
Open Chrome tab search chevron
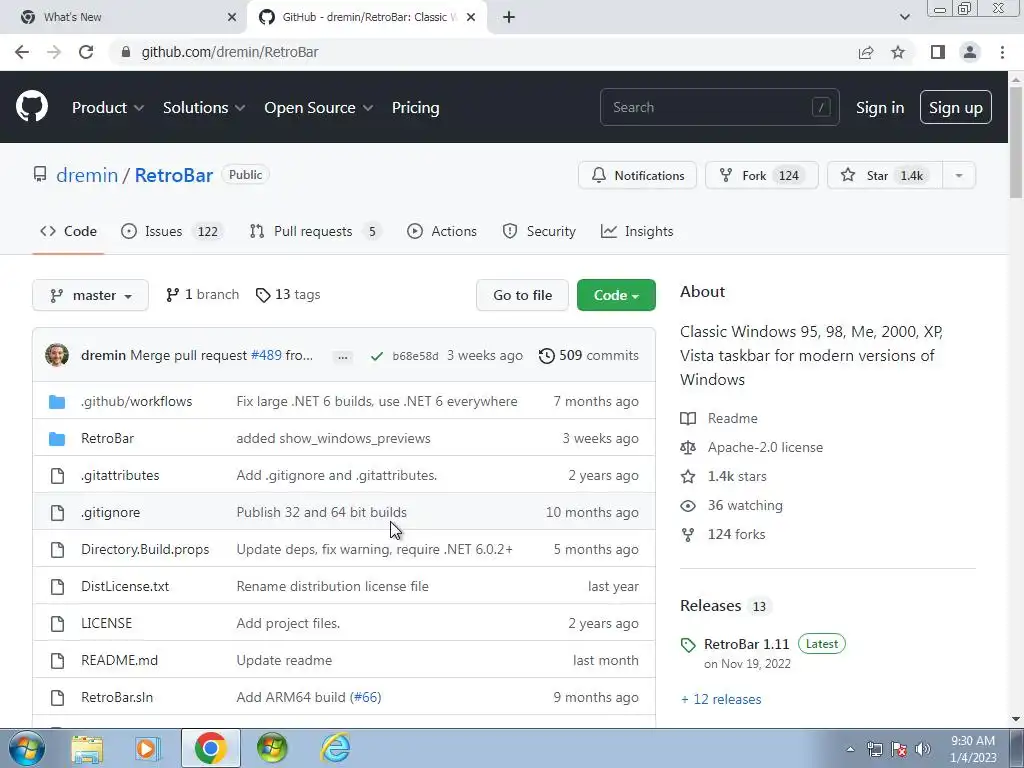(x=904, y=17)
